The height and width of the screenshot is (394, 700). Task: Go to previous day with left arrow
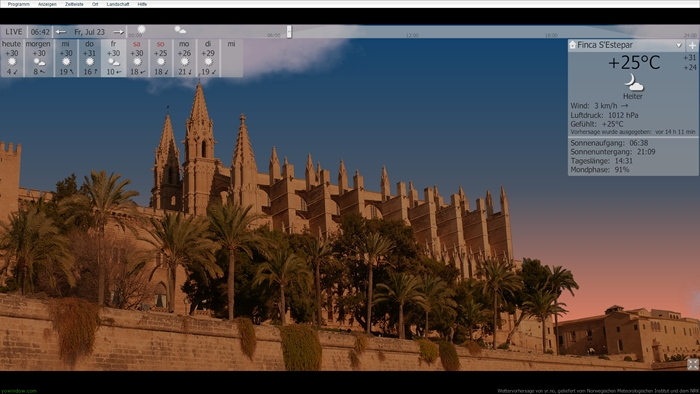point(61,32)
